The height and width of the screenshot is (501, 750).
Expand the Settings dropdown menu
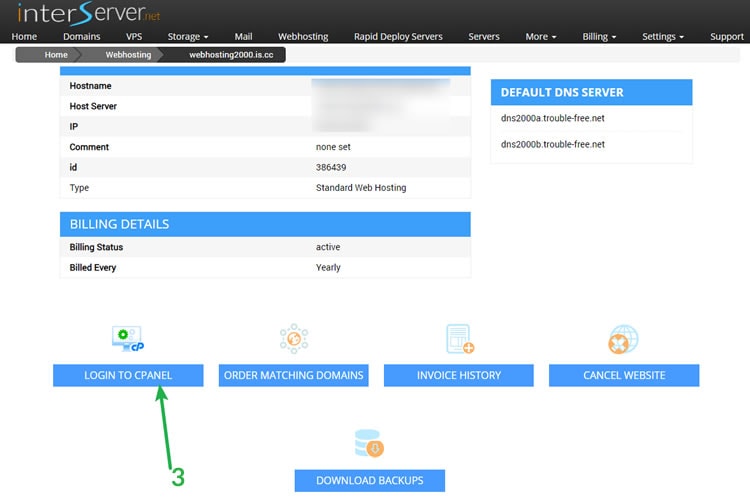point(662,36)
